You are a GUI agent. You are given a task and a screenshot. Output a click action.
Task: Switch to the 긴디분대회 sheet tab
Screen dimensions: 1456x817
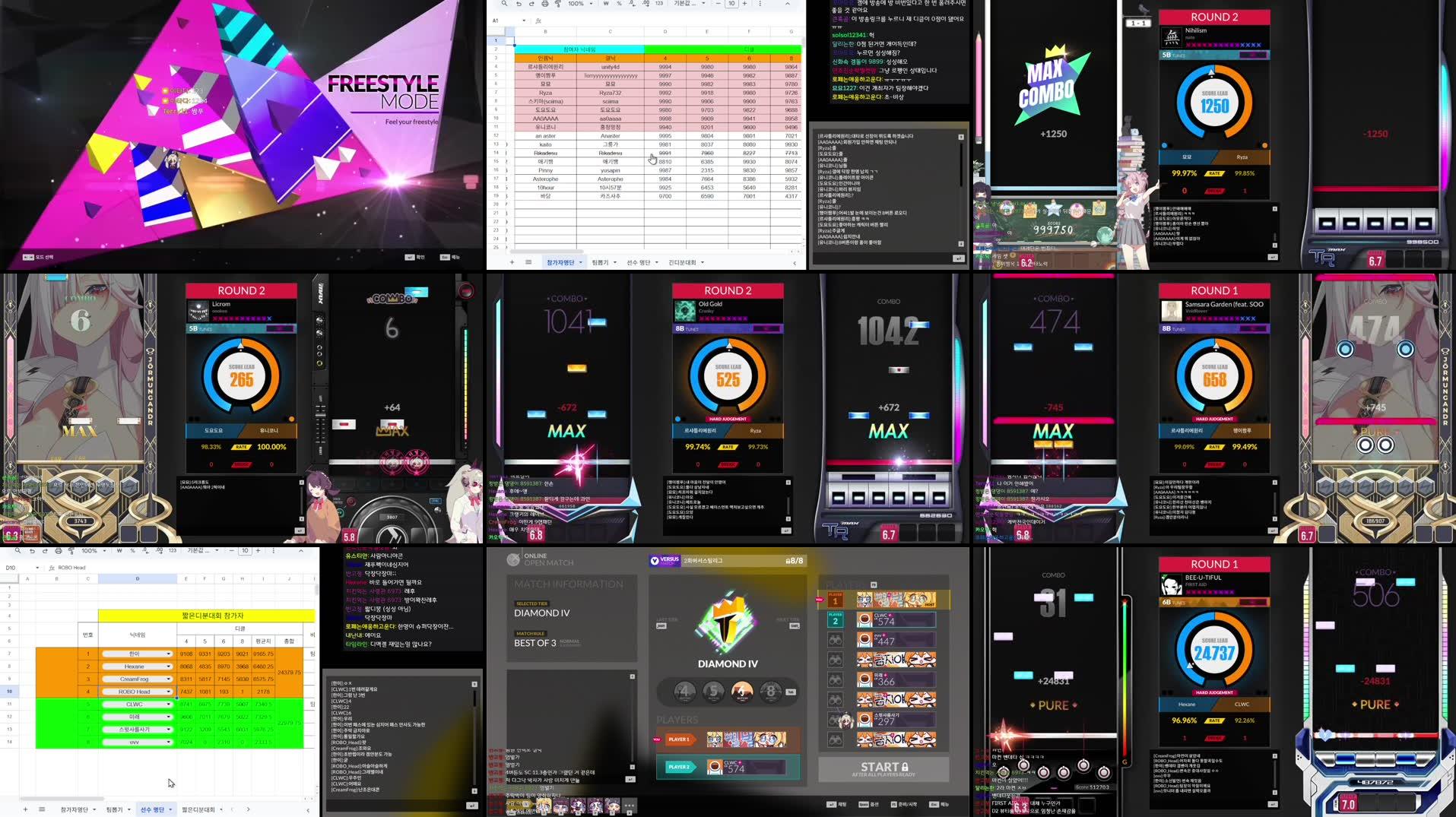pos(683,262)
